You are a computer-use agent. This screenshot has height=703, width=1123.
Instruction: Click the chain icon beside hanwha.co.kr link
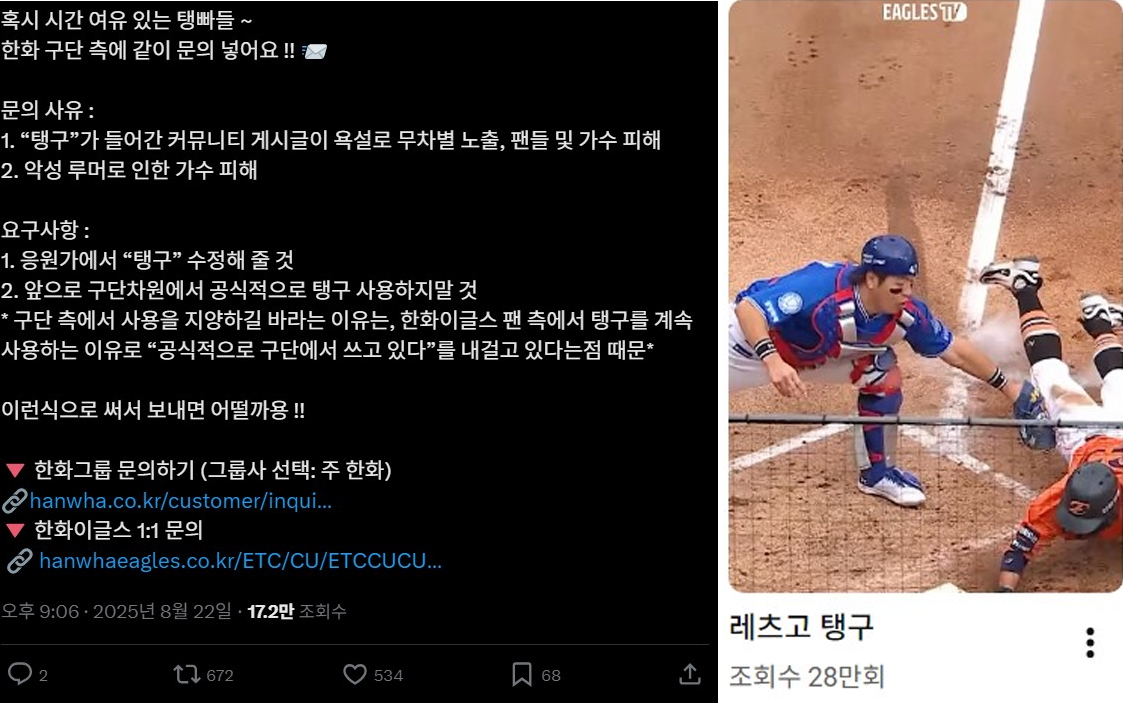coord(14,500)
